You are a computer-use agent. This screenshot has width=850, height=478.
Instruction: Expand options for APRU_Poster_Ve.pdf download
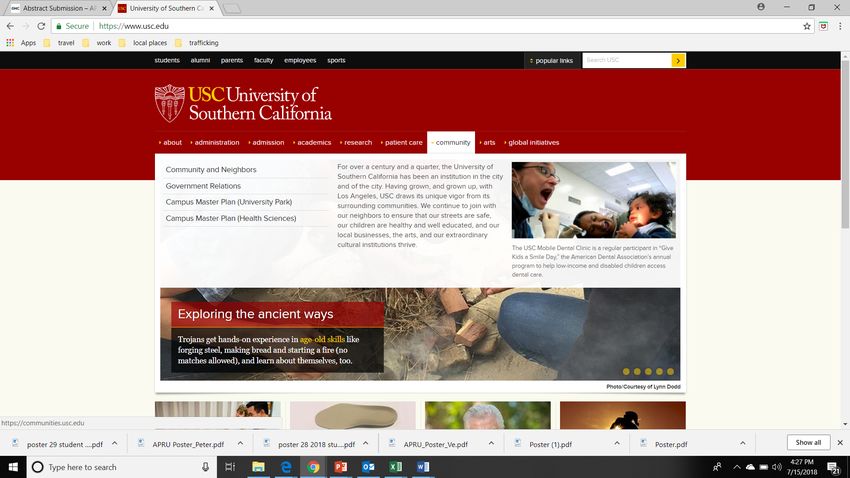tap(491, 443)
